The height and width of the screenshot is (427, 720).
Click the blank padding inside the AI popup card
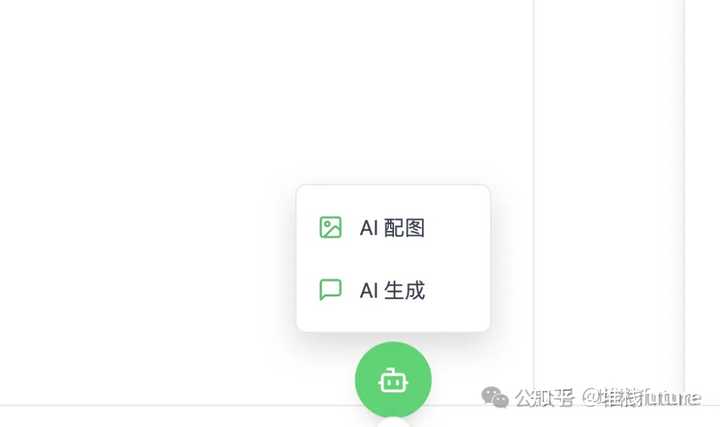455,259
